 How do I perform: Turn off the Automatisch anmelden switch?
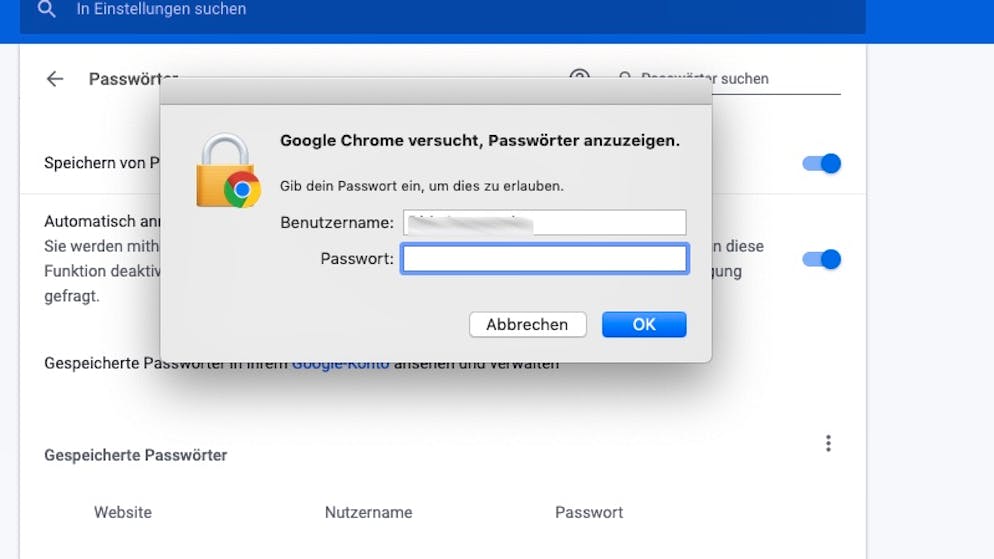point(822,260)
